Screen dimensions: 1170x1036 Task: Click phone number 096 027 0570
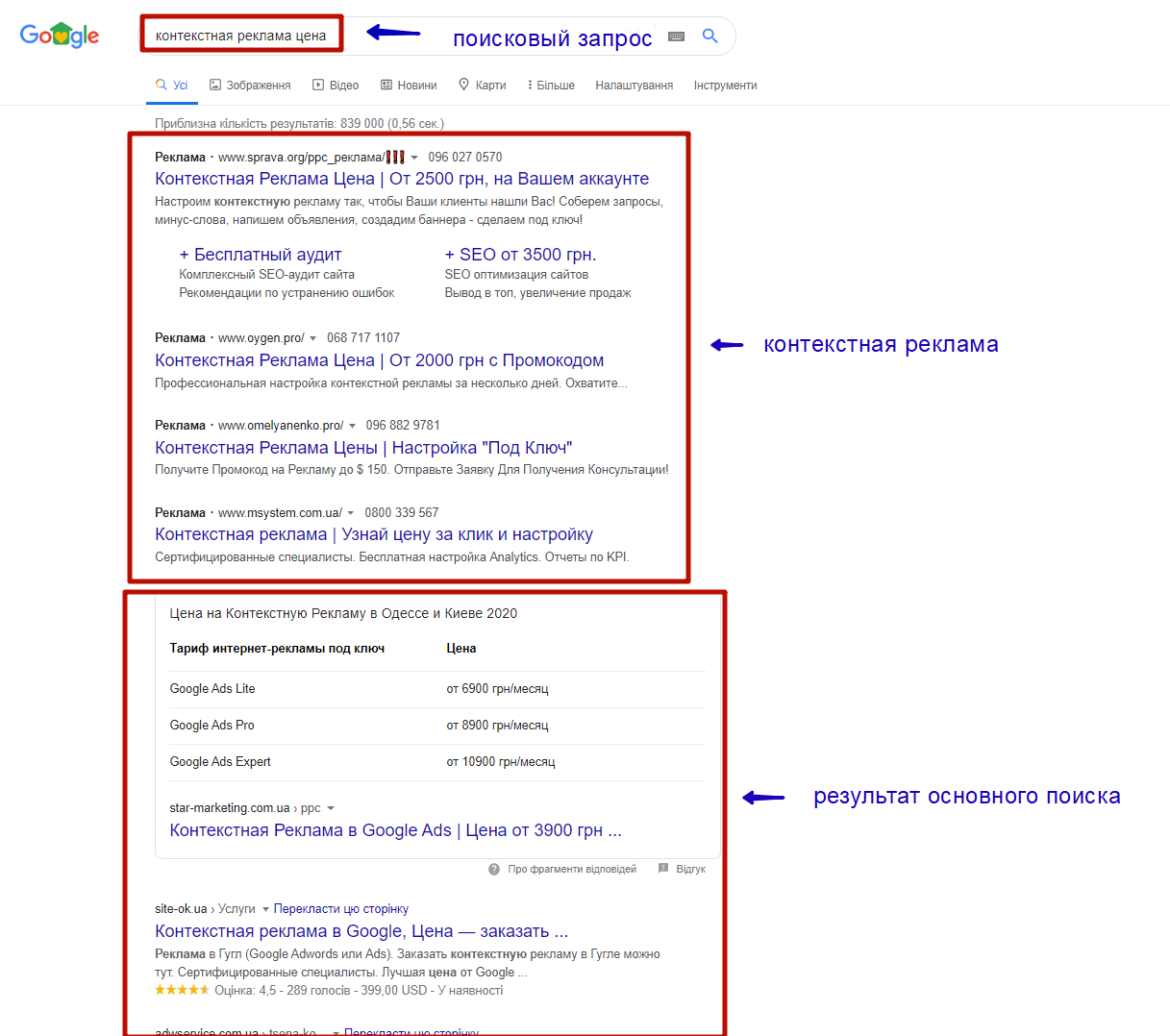pyautogui.click(x=465, y=158)
